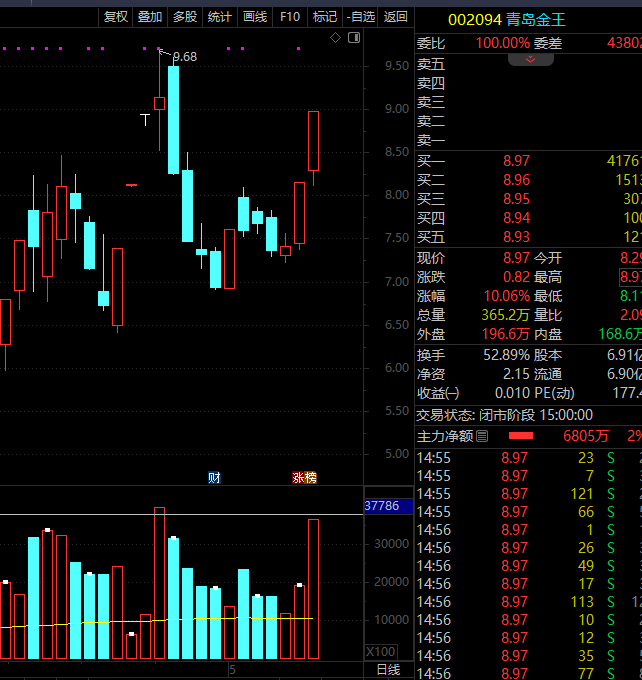This screenshot has height=680, width=642.
Task: Click 买三 bid price 8.95
Action: pos(516,199)
